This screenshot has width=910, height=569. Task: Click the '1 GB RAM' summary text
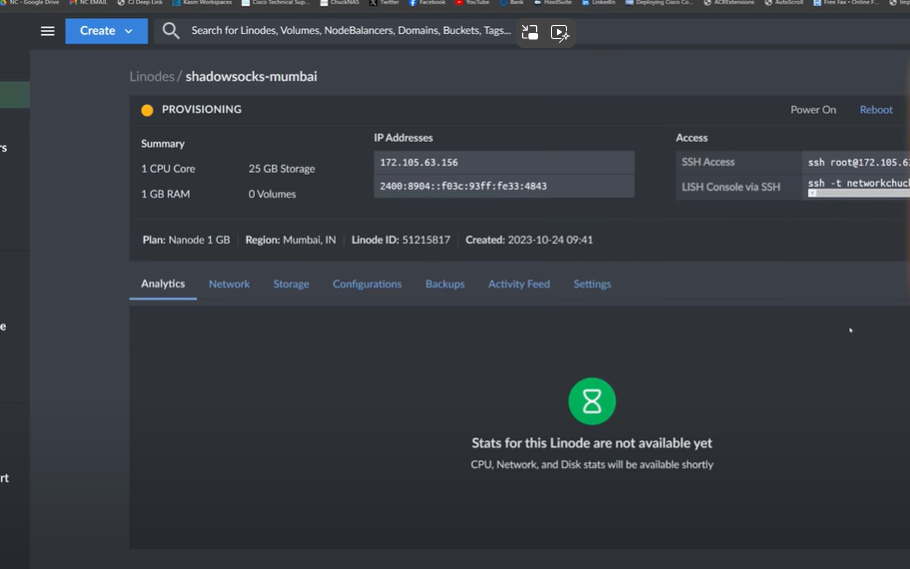[165, 194]
